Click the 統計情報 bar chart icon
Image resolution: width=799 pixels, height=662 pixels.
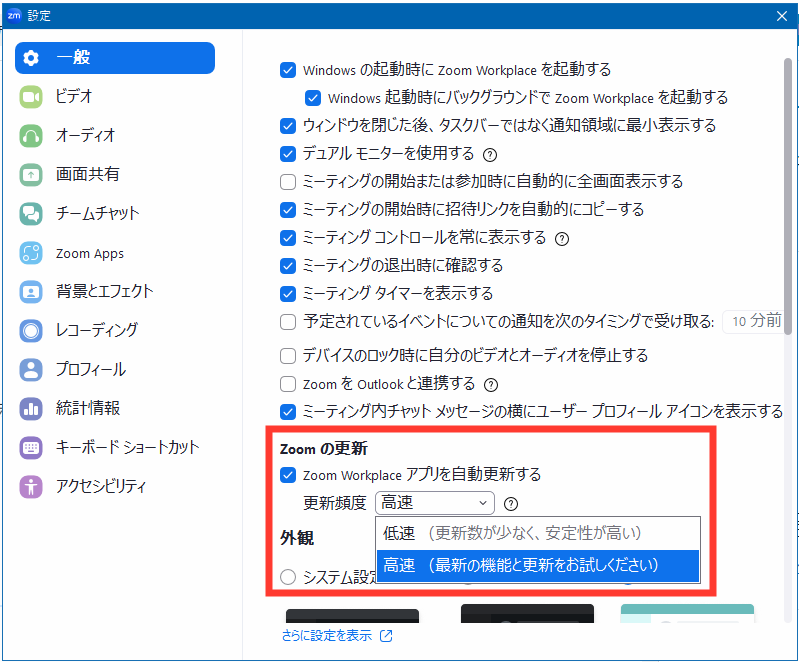coord(31,408)
